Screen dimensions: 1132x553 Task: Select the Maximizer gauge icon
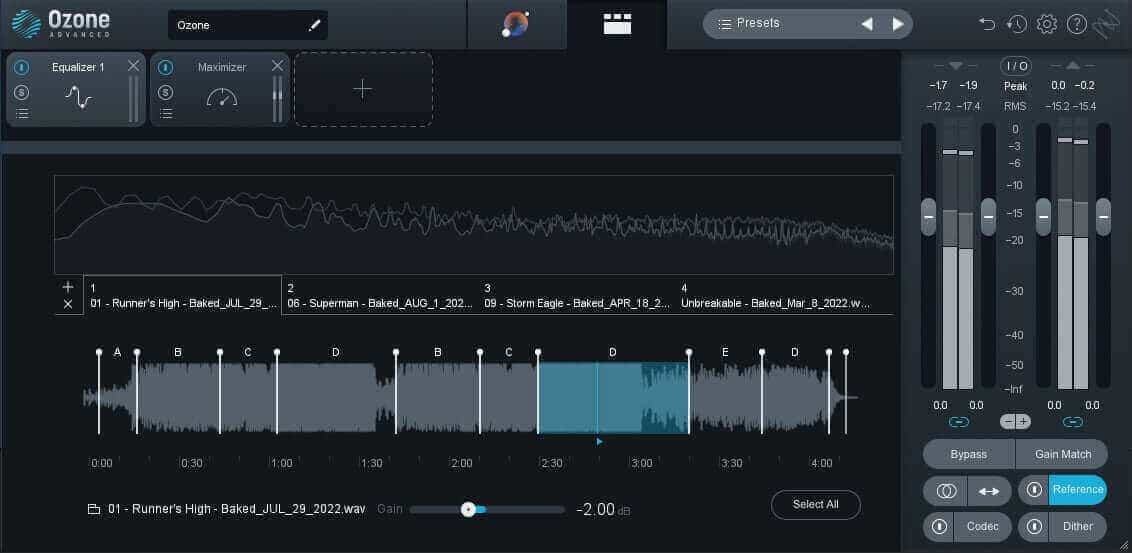(222, 97)
